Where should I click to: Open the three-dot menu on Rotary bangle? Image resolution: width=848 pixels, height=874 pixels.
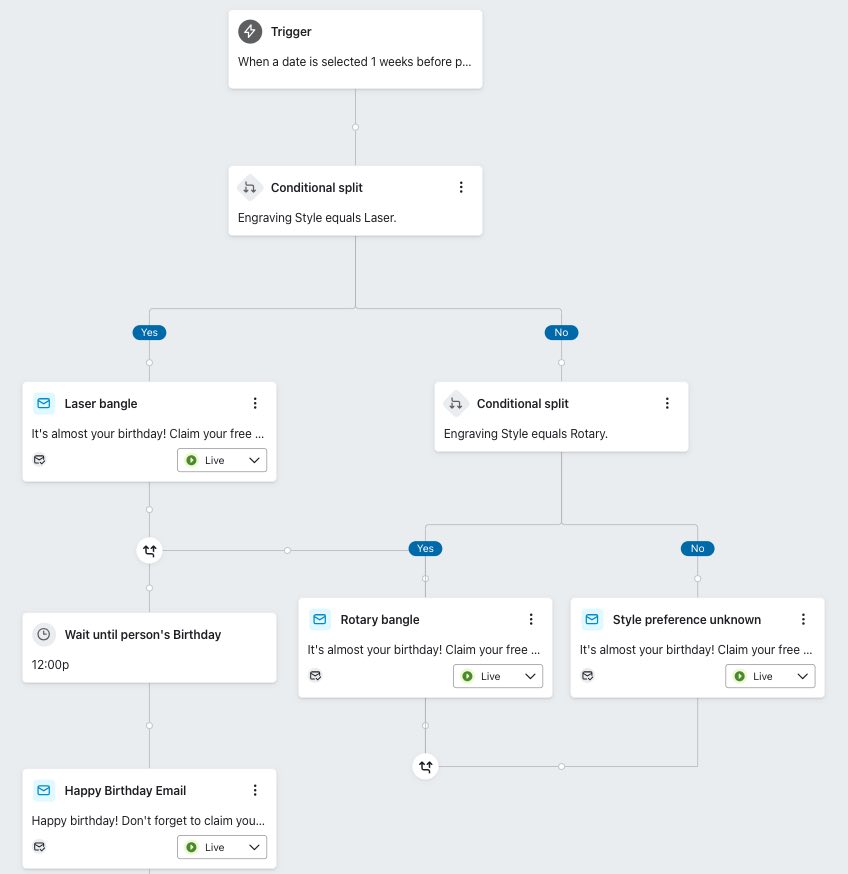531,619
